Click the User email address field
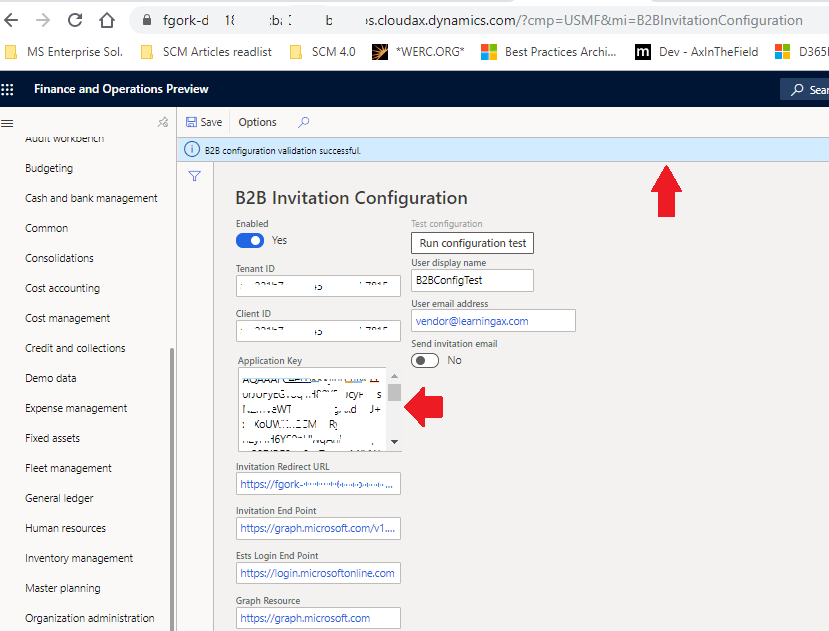Viewport: 829px width, 631px height. coord(493,320)
